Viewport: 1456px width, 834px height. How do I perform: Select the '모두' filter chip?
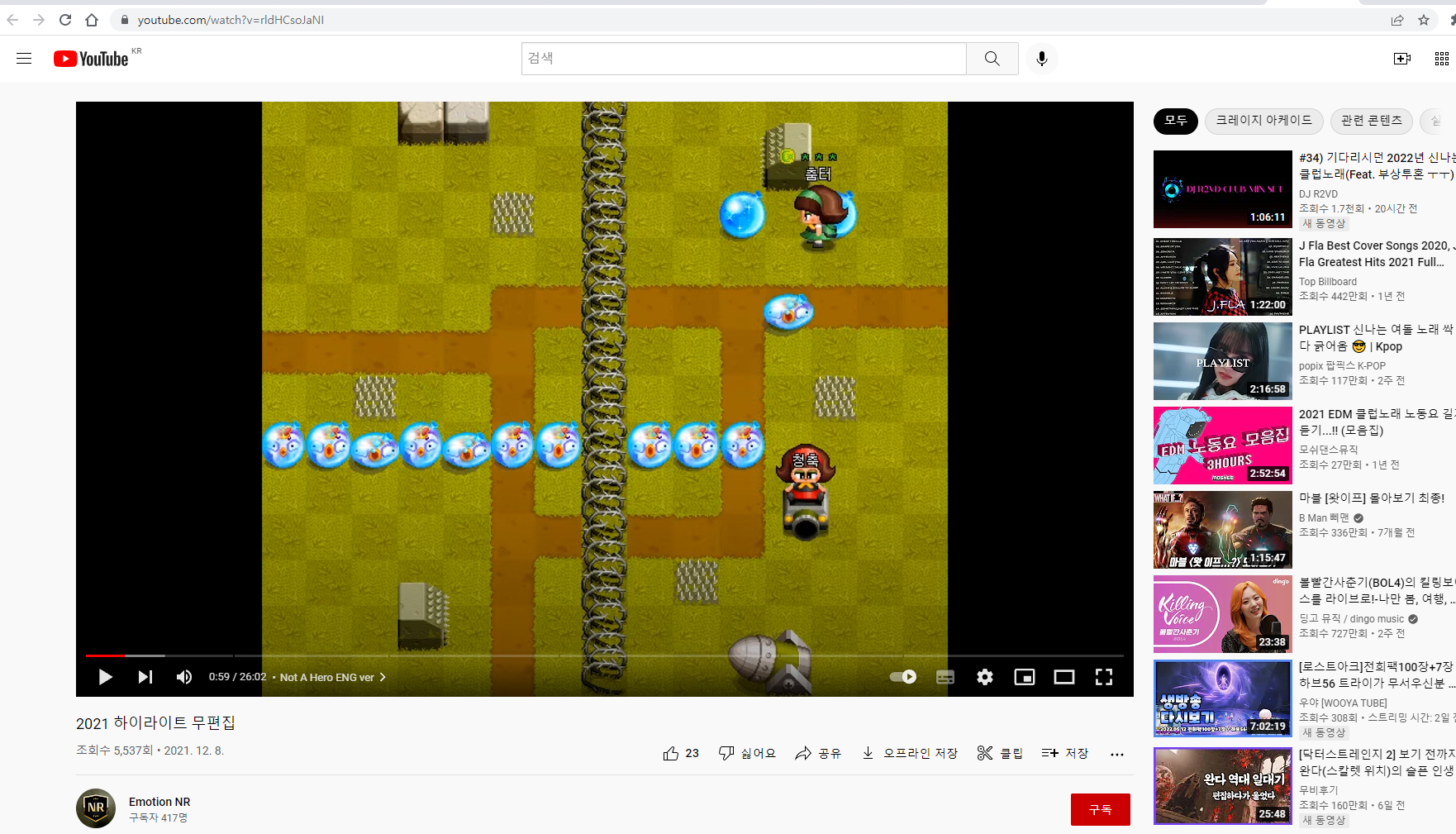click(1176, 121)
